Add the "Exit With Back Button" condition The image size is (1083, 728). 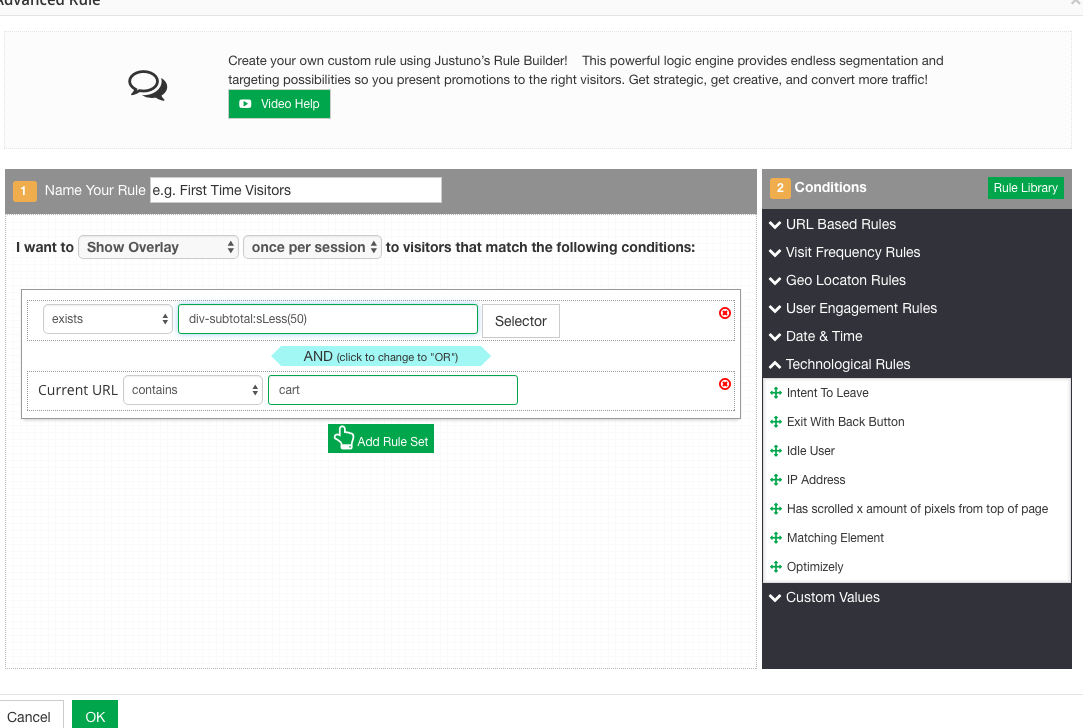[845, 421]
